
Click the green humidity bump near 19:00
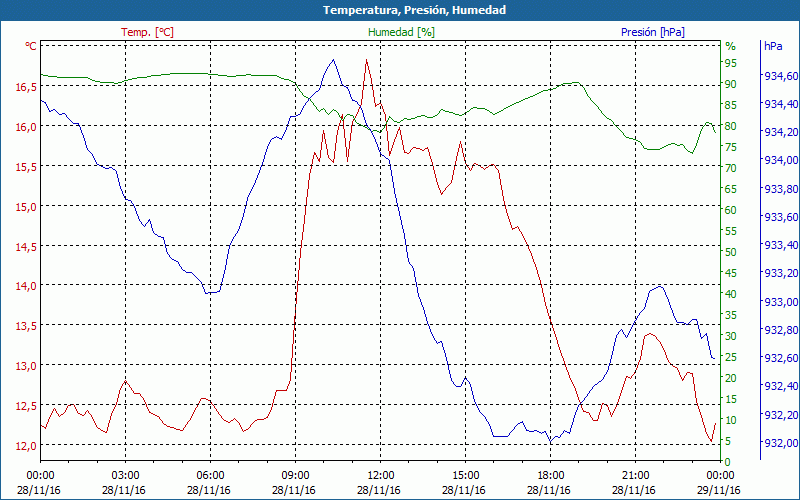pos(576,82)
